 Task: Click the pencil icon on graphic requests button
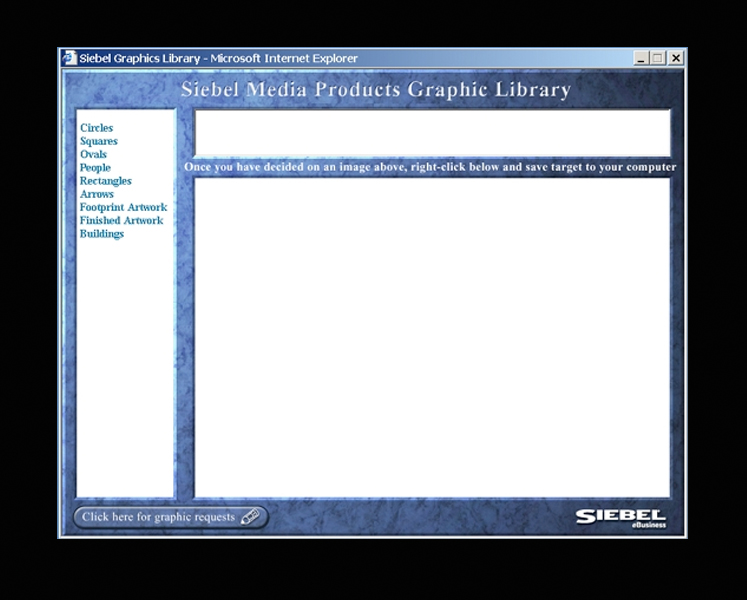point(250,517)
